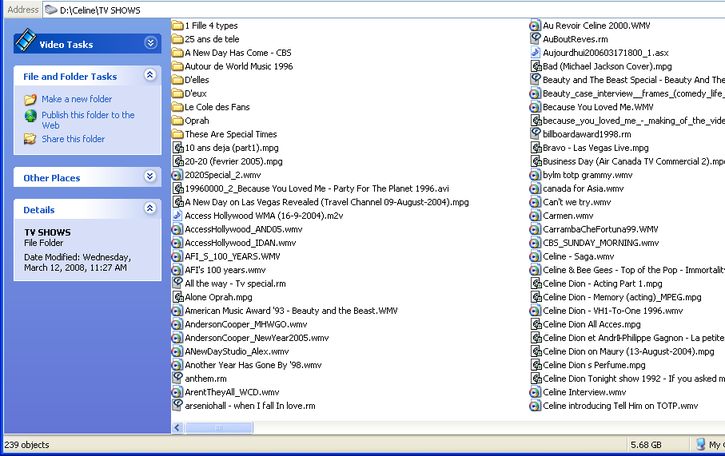Viewport: 725px width, 456px height.
Task: Select Celine Interview.wmv file name
Action: 584,392
